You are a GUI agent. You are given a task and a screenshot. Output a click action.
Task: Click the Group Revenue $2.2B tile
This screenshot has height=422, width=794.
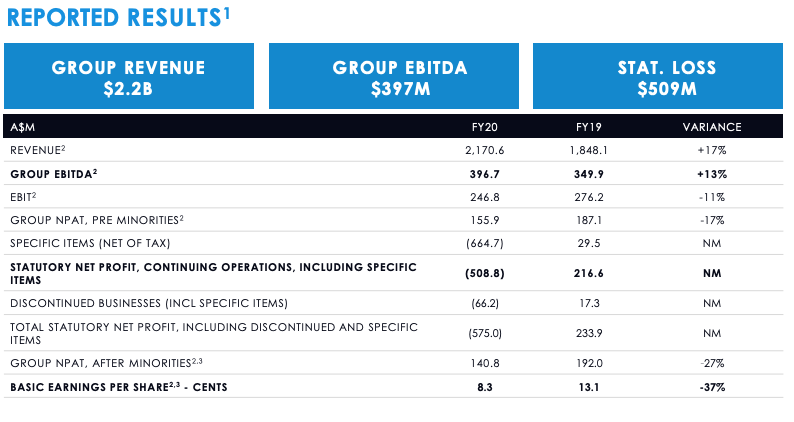(x=128, y=77)
